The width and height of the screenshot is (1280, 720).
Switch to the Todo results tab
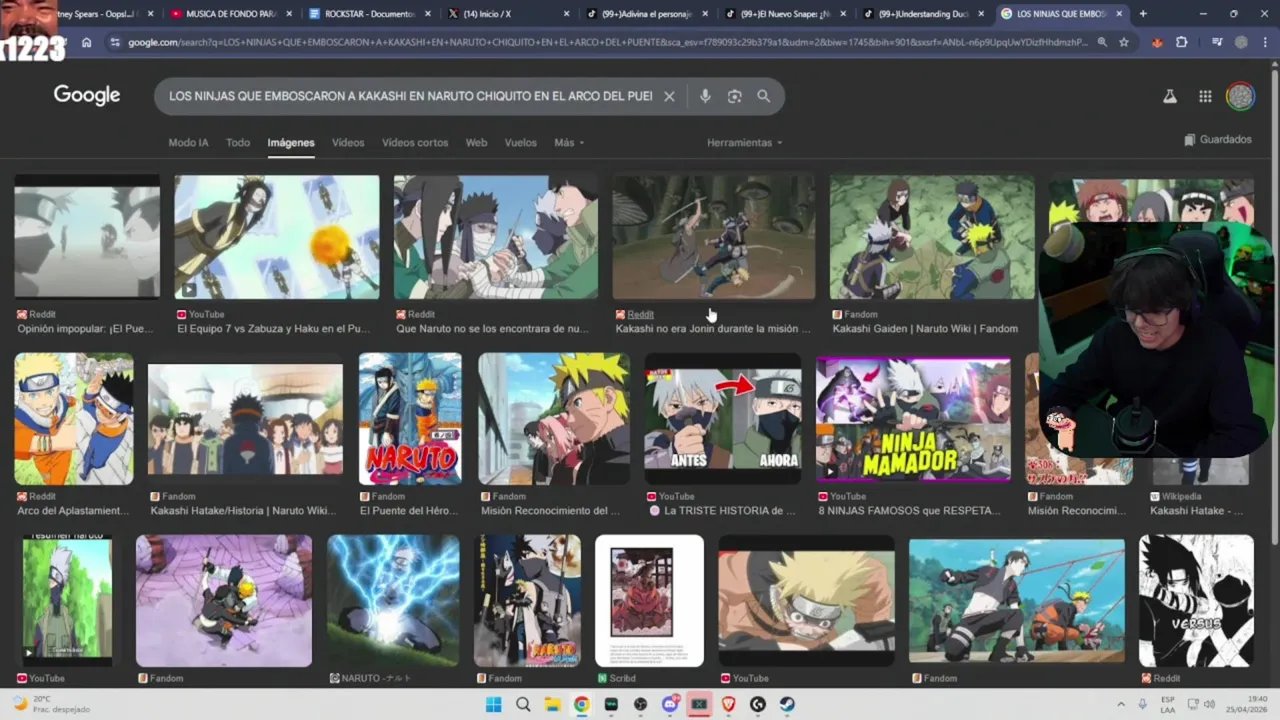point(238,143)
